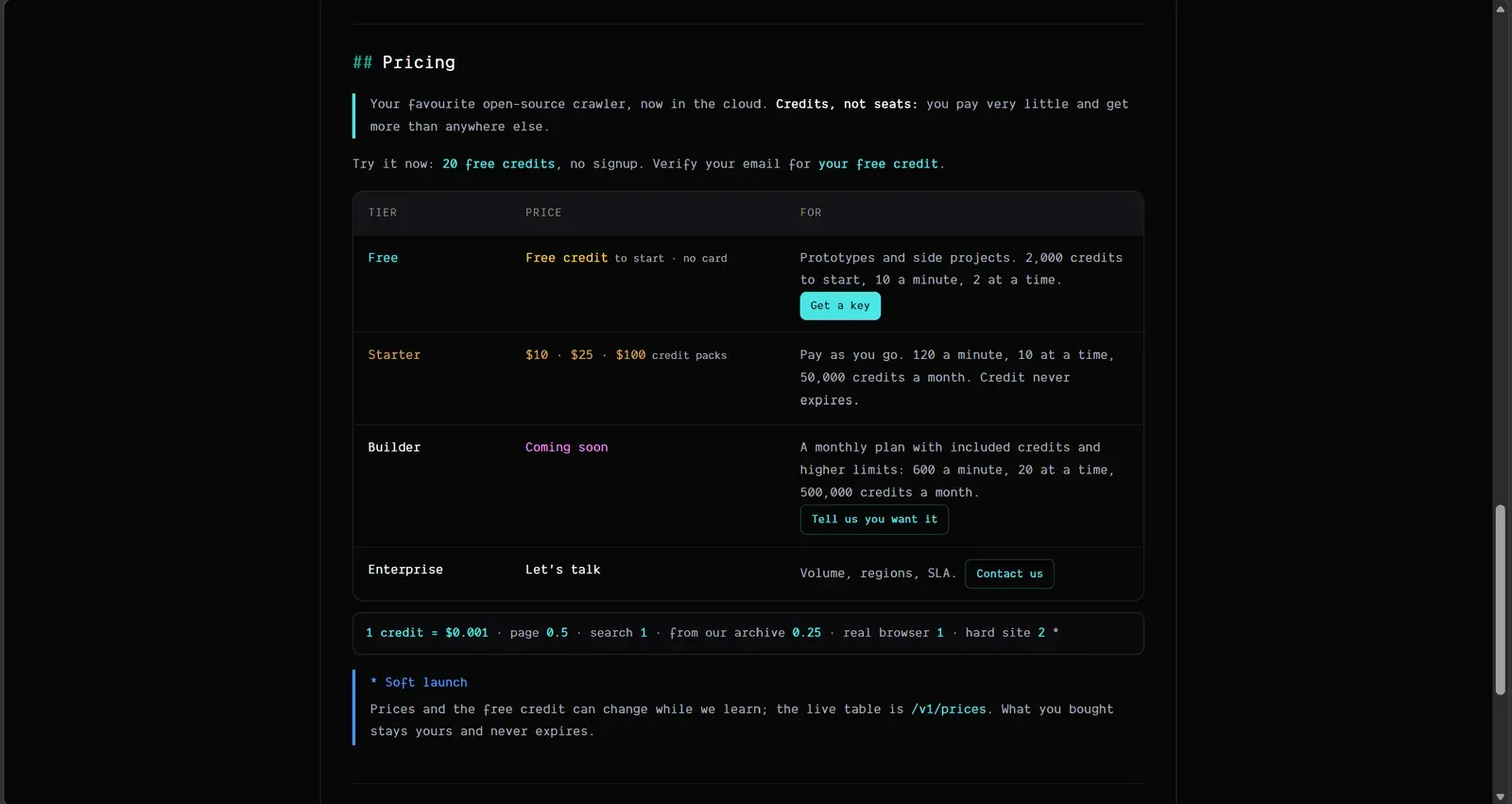
Task: Click the '$25' credit pack price
Action: click(x=582, y=355)
